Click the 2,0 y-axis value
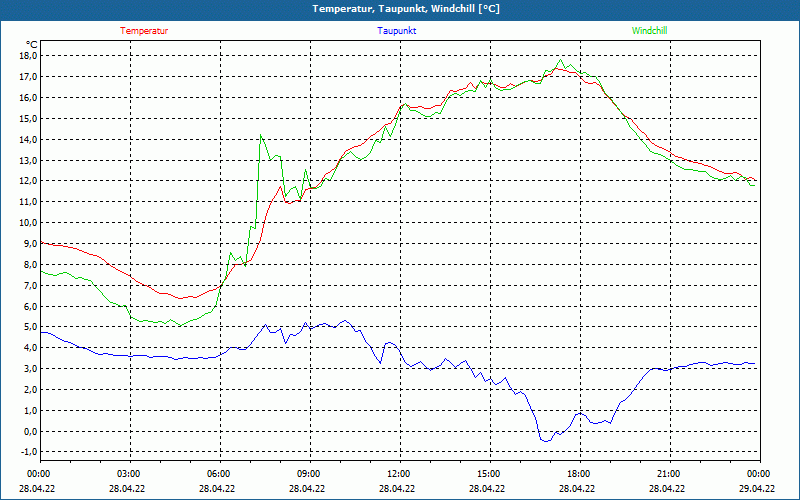This screenshot has width=800, height=500. point(31,389)
